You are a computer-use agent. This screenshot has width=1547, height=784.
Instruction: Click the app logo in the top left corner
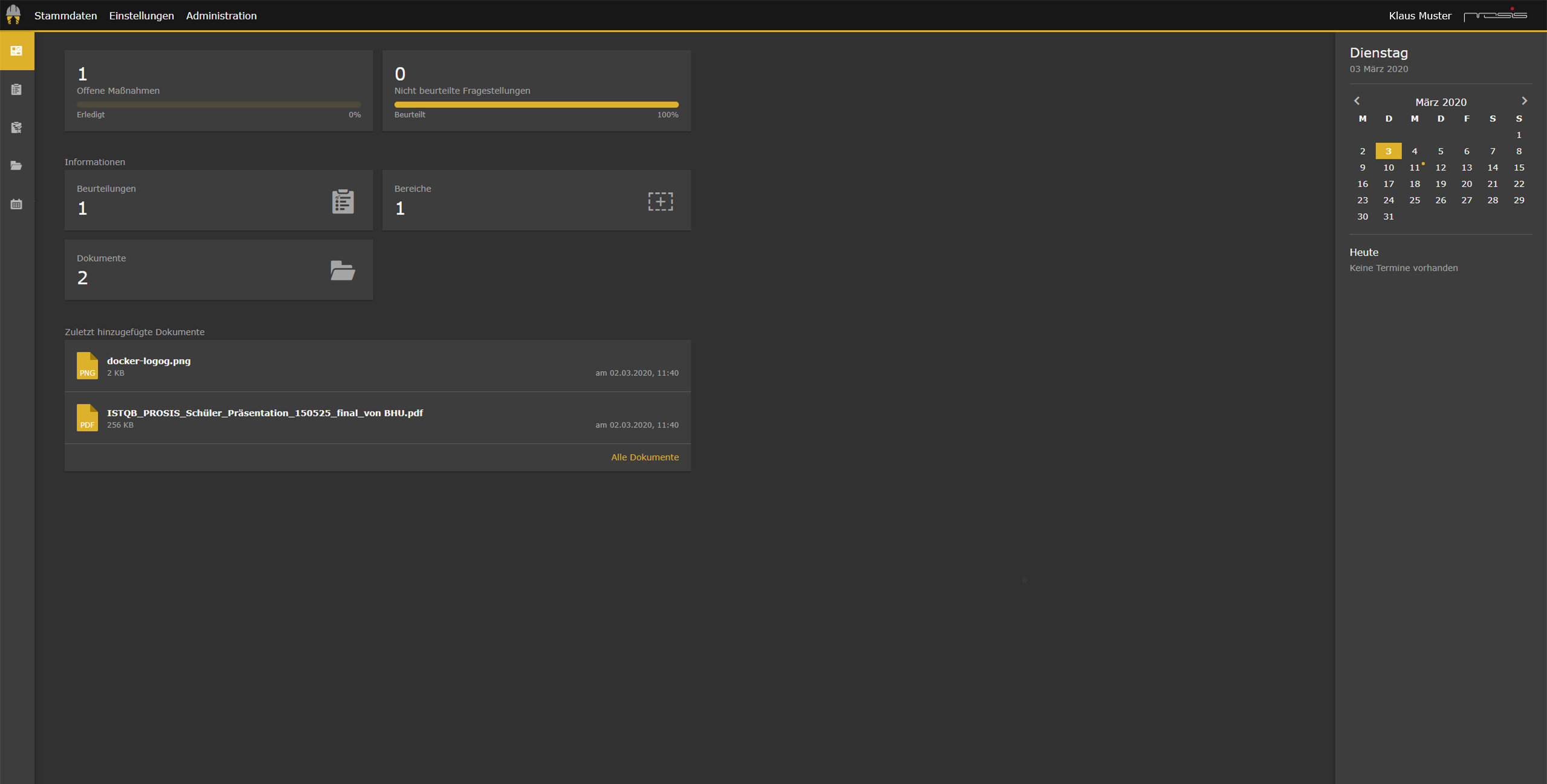pos(13,15)
